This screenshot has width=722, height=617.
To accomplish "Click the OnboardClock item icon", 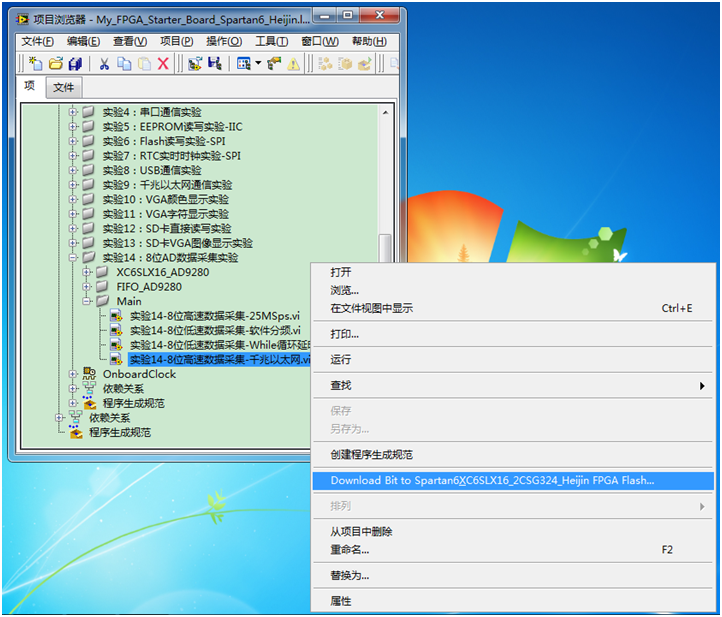I will [89, 373].
